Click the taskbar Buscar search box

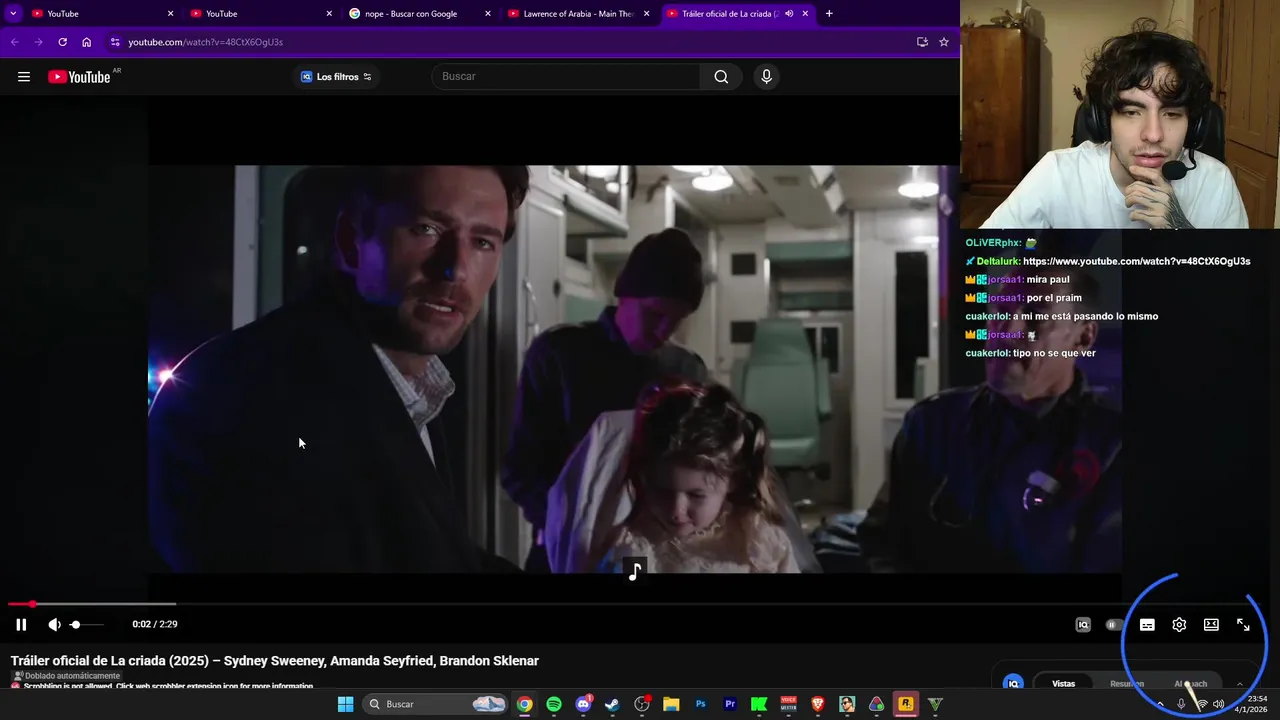pos(436,704)
